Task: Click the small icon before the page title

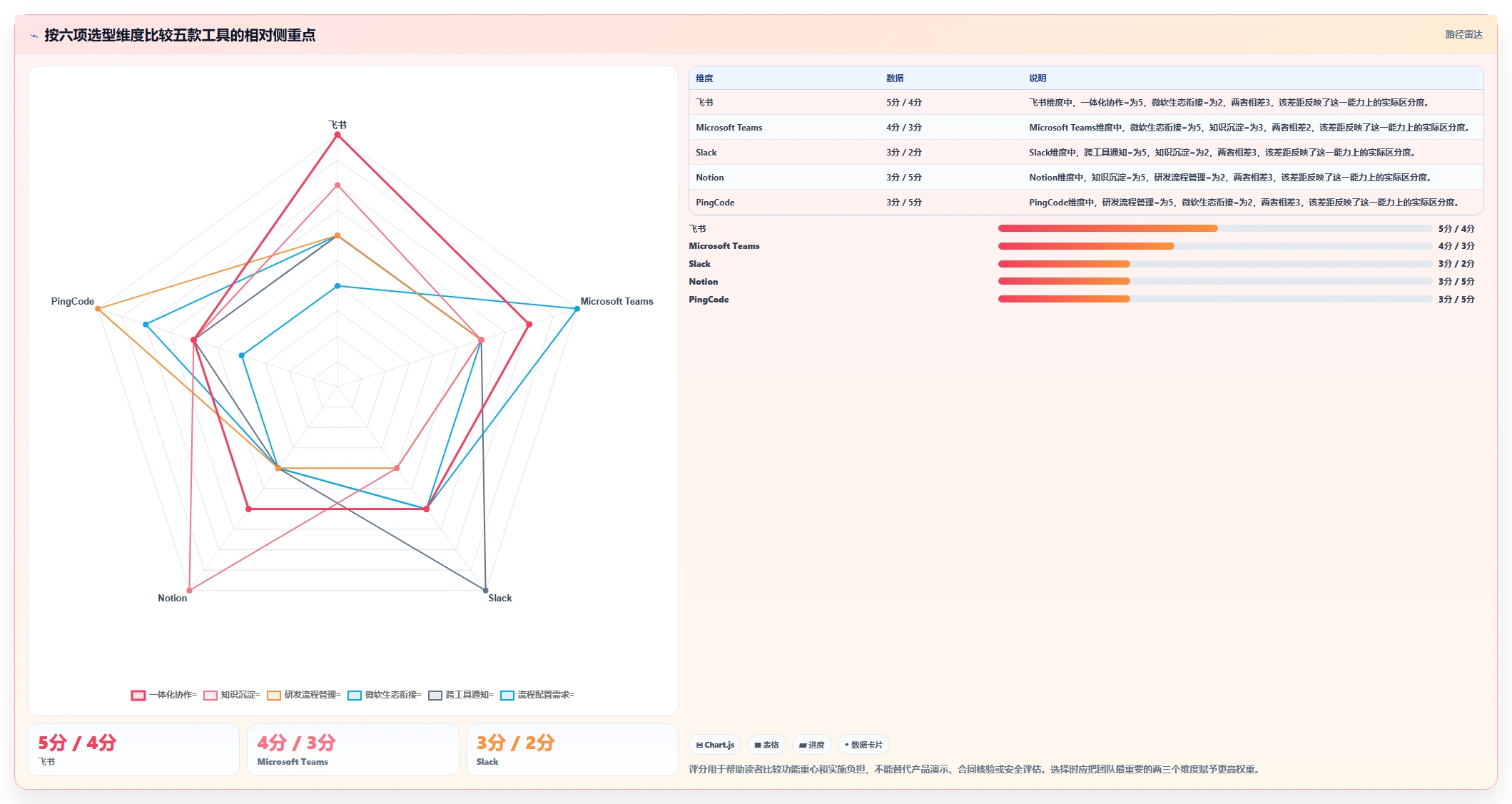Action: tap(34, 36)
